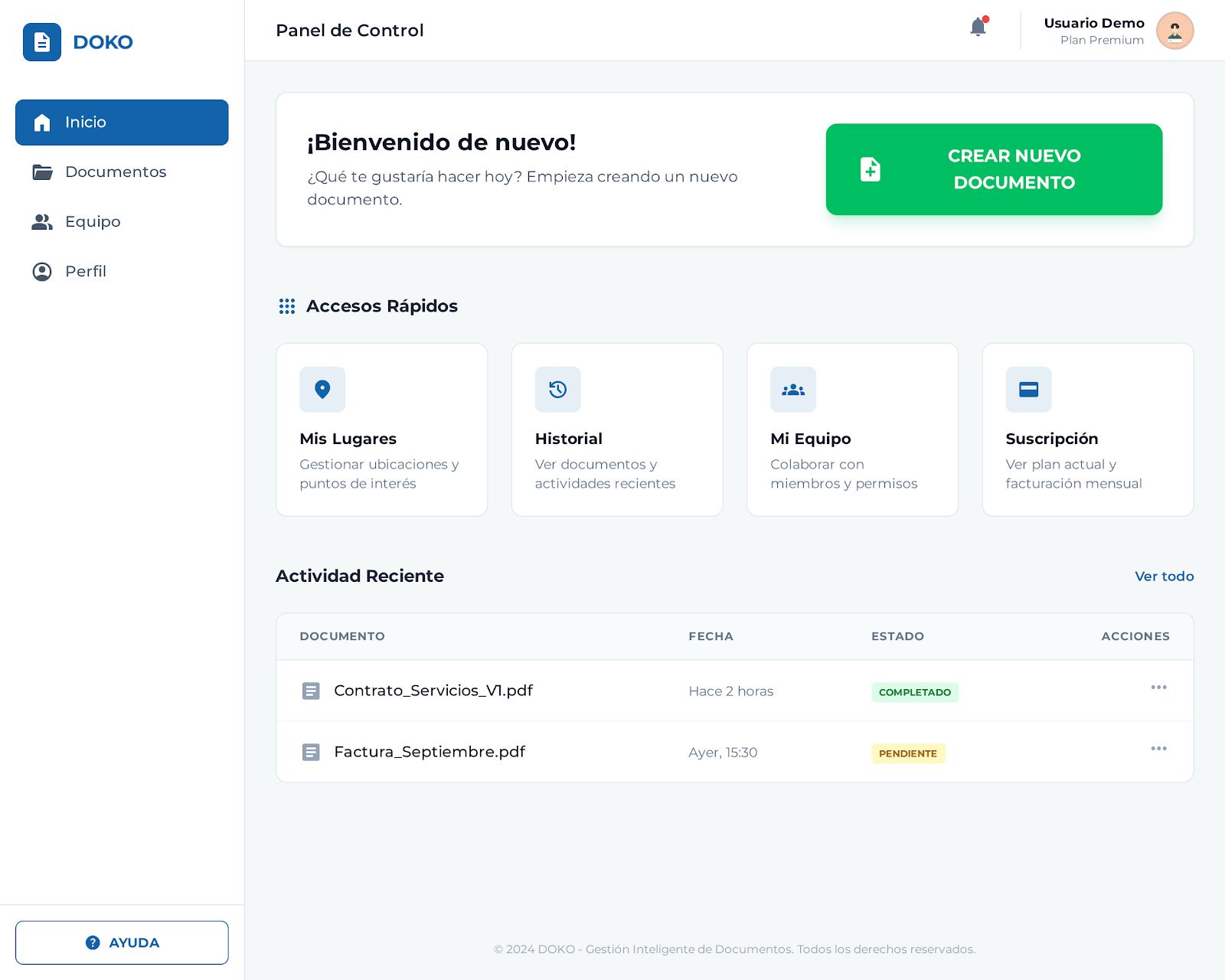Screen dimensions: 1225x980
Task: Open the Usuario Demo account menu
Action: pos(1093,31)
